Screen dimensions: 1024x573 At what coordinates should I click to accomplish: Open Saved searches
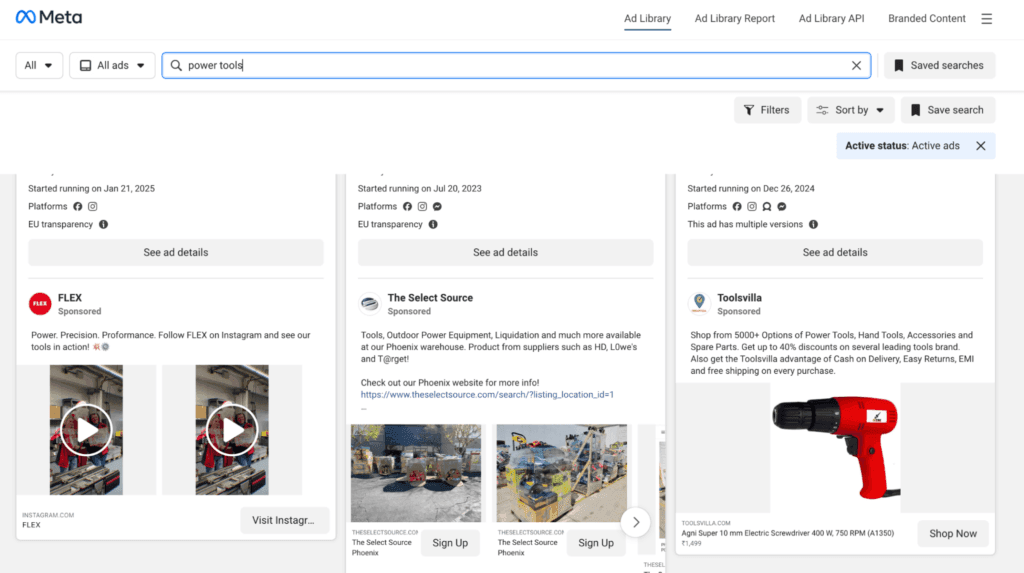pos(939,65)
